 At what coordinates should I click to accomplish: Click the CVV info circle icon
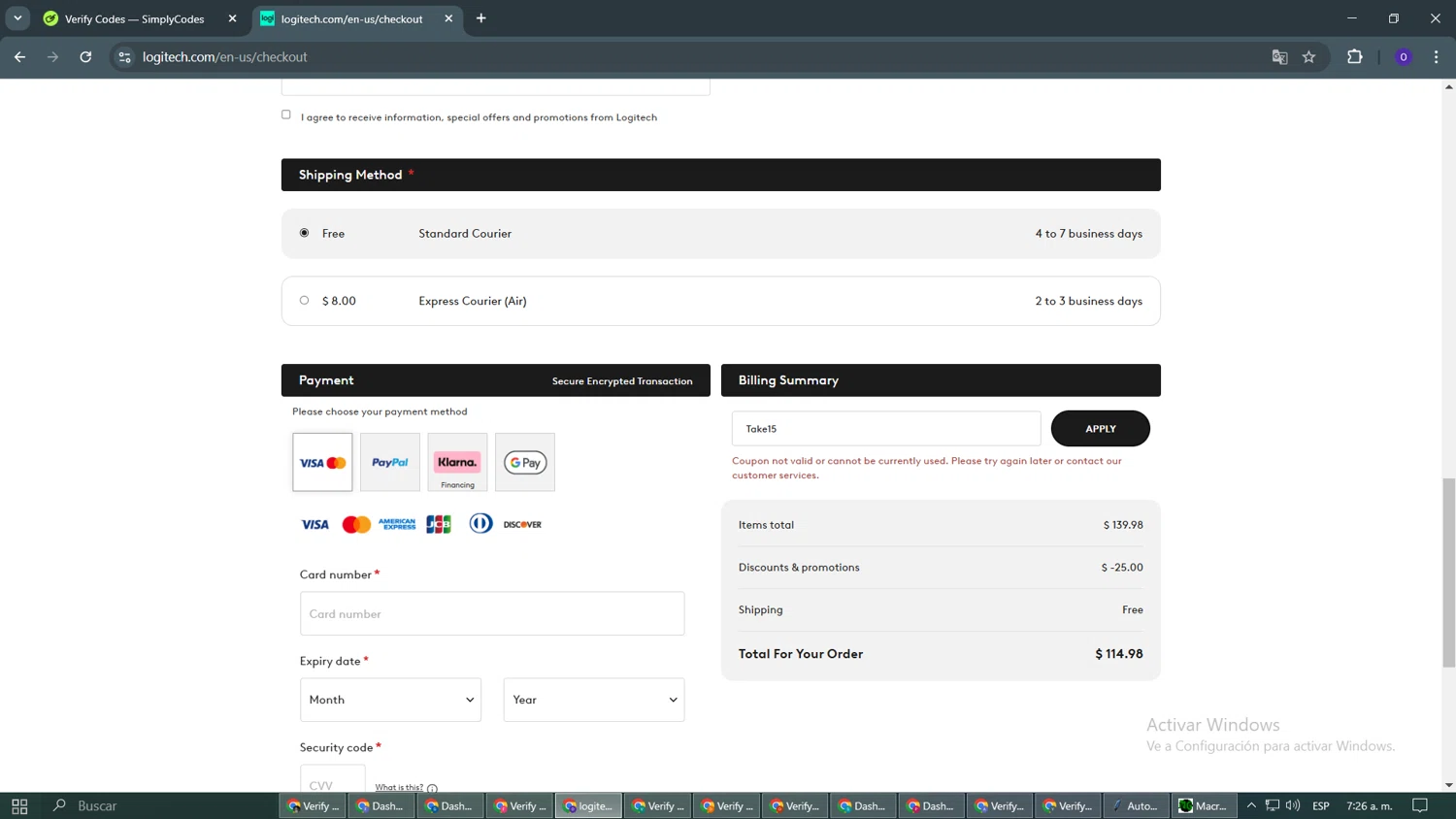click(x=432, y=788)
